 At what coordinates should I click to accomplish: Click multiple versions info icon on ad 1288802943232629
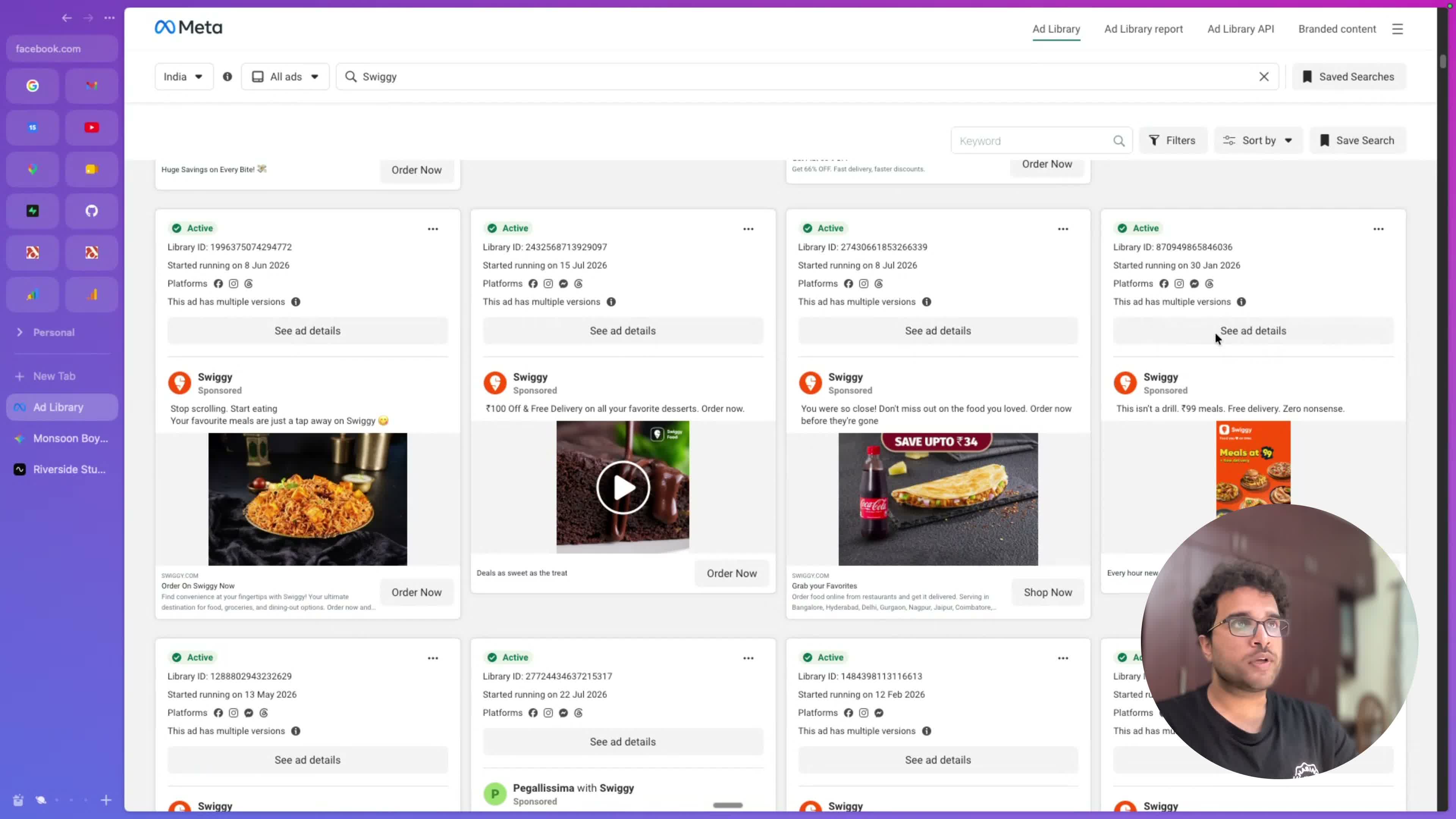click(x=296, y=731)
